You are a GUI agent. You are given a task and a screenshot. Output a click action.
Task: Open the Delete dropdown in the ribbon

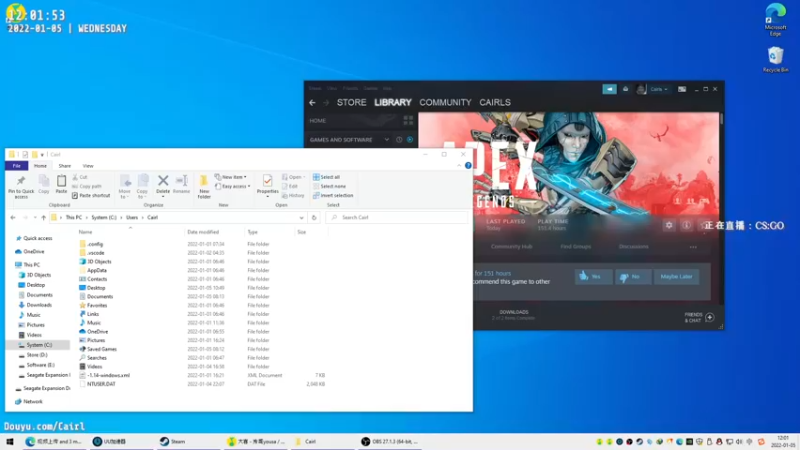tap(163, 197)
